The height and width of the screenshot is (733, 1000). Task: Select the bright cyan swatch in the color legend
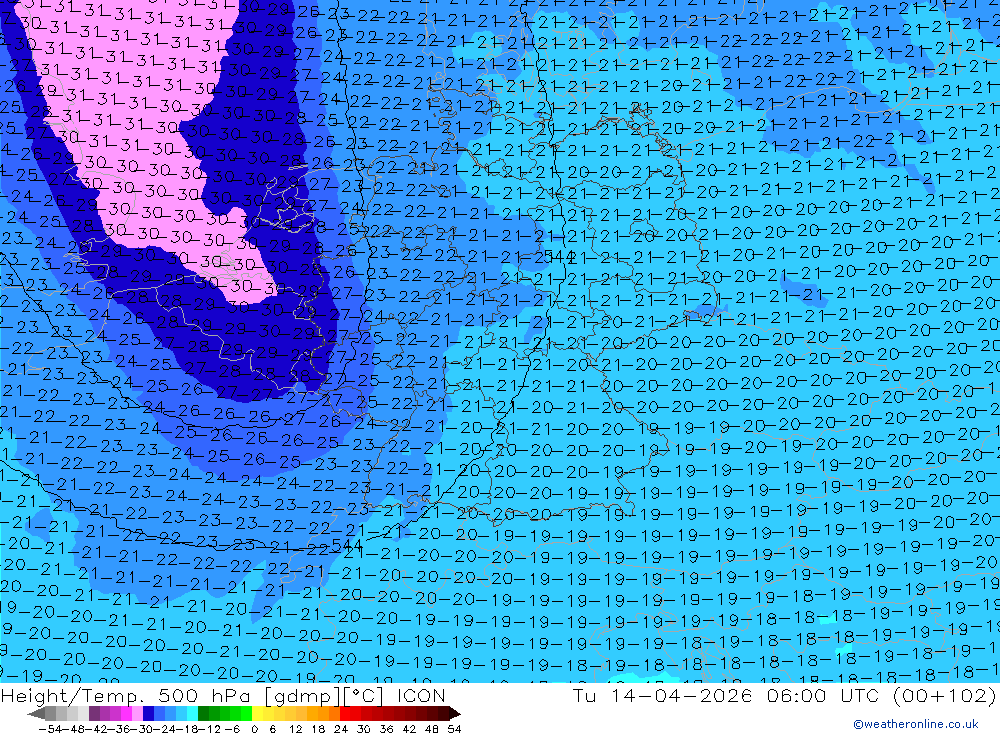(x=193, y=713)
